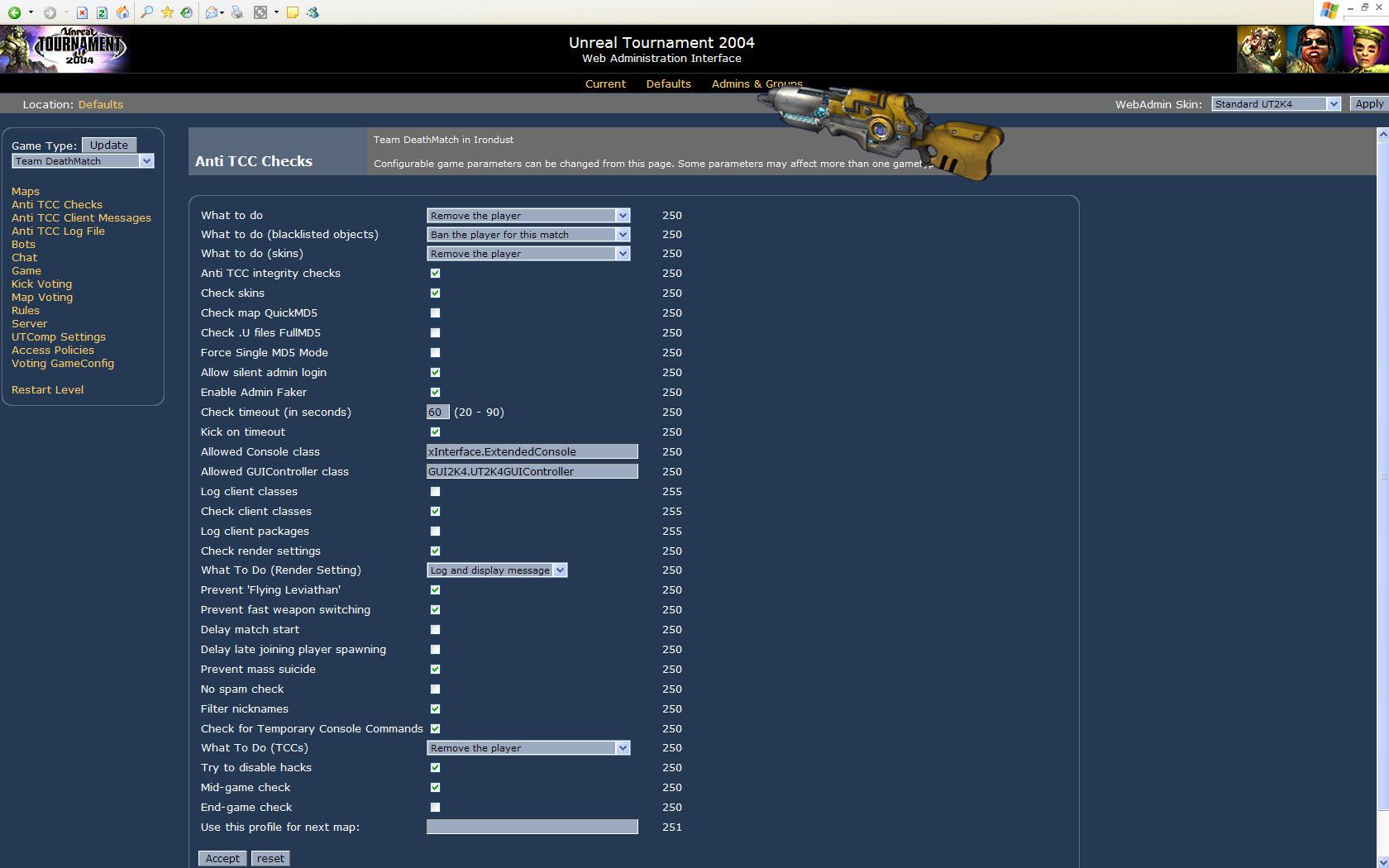This screenshot has width=1389, height=868.
Task: Click the page scrollbar up arrow
Action: point(1382,134)
